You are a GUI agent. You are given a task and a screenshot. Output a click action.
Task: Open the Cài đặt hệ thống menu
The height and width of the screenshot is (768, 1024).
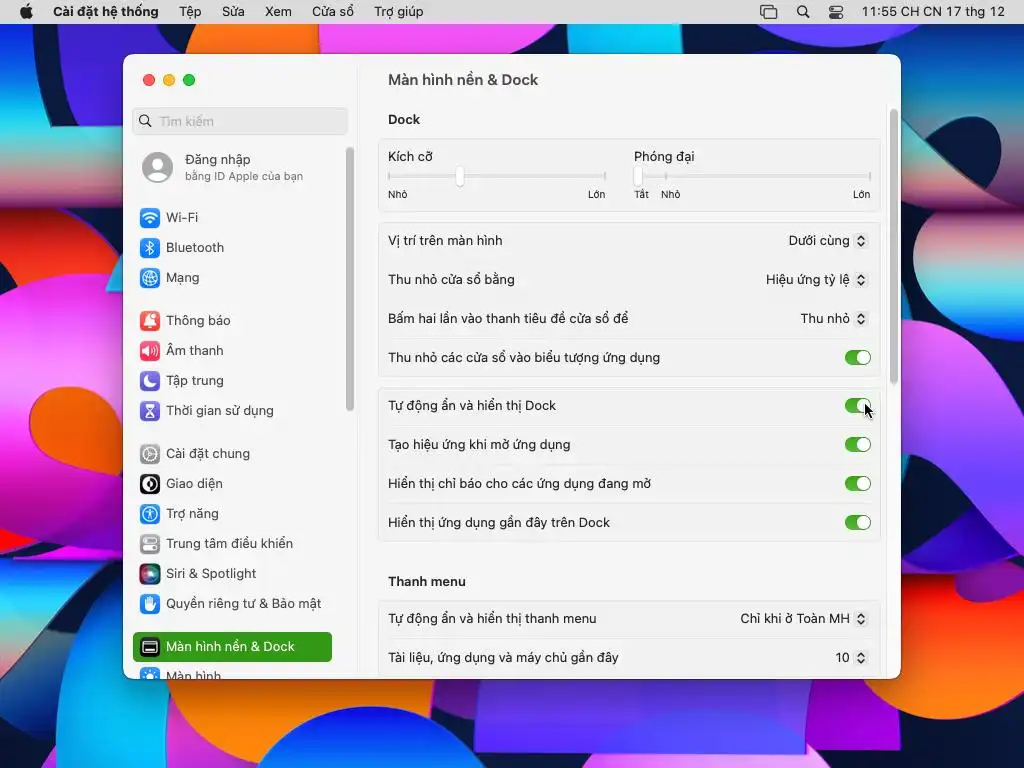click(x=106, y=12)
